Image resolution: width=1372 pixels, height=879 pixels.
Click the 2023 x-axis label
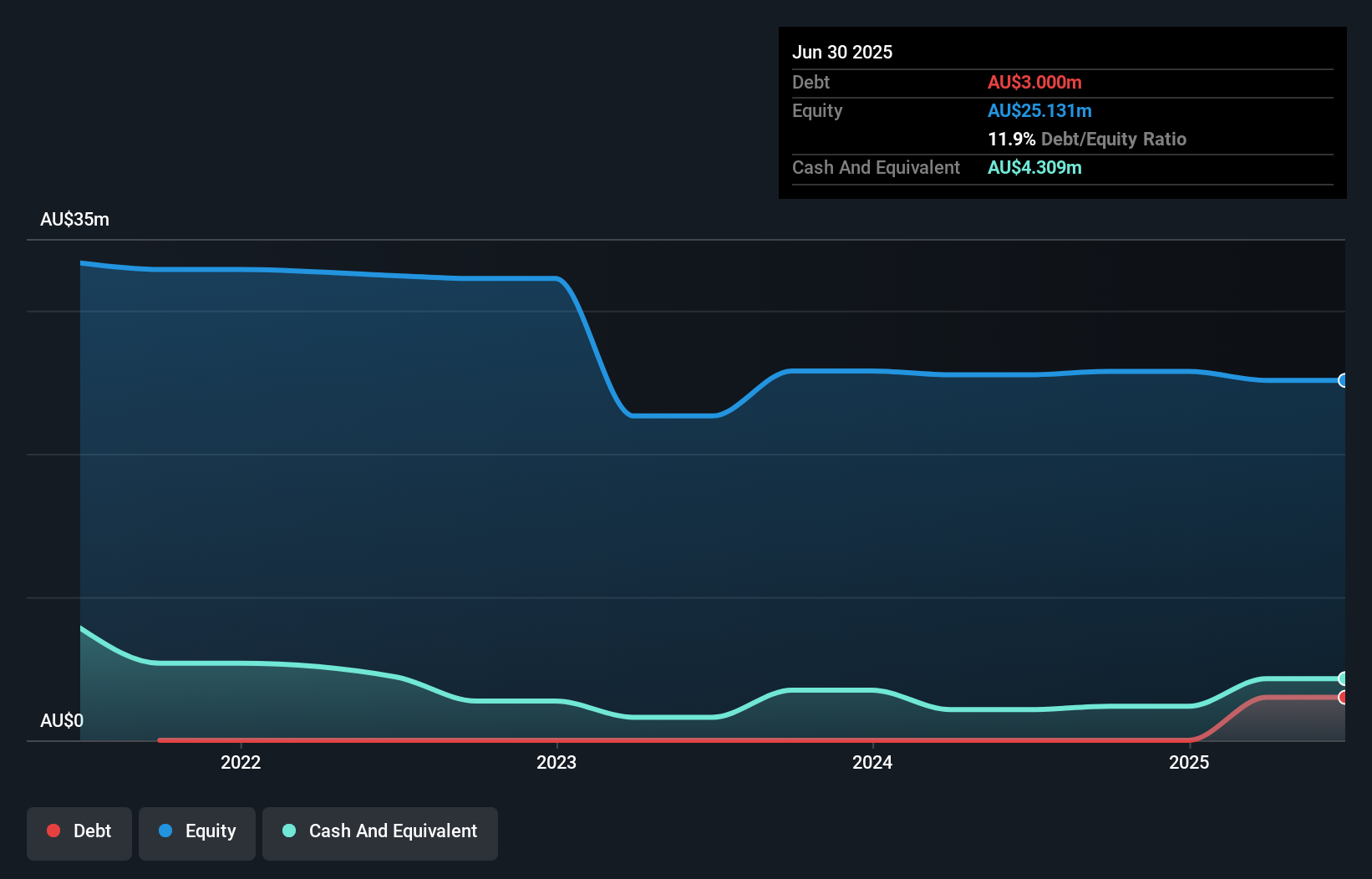click(x=556, y=762)
